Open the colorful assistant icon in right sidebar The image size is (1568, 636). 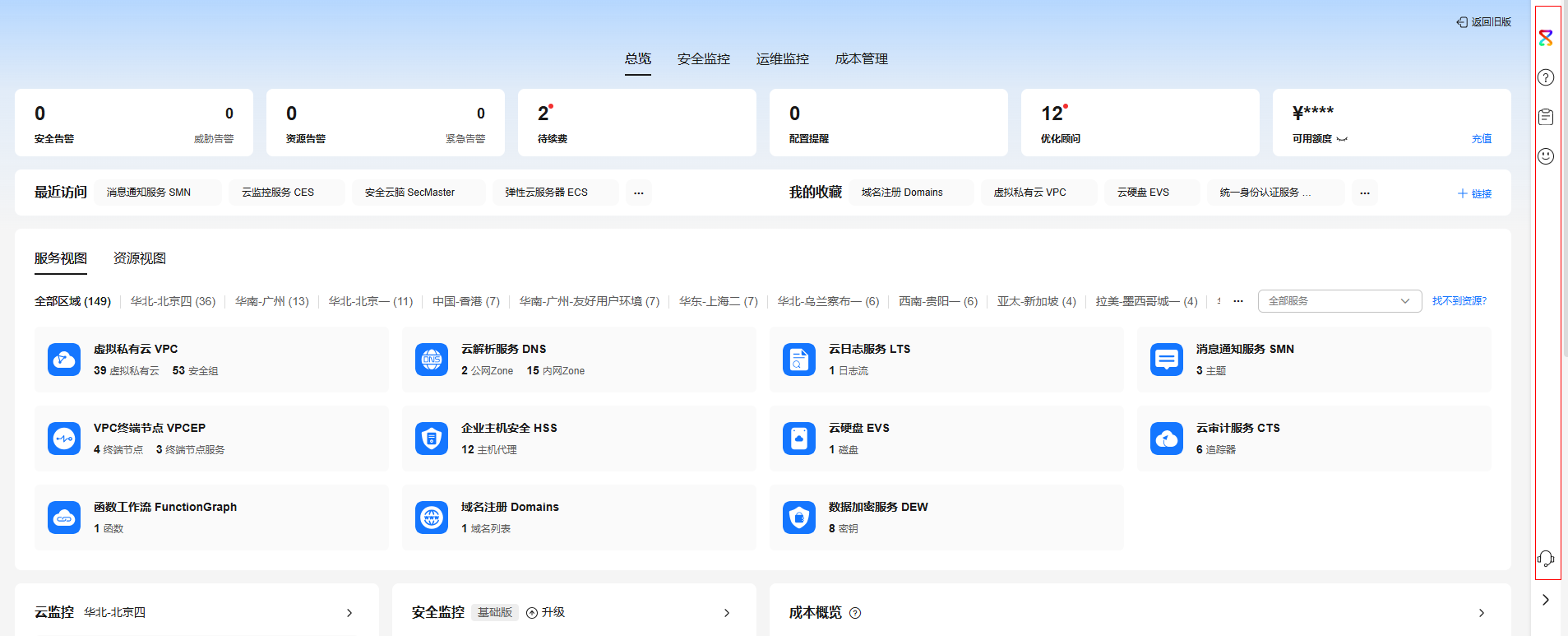1546,38
